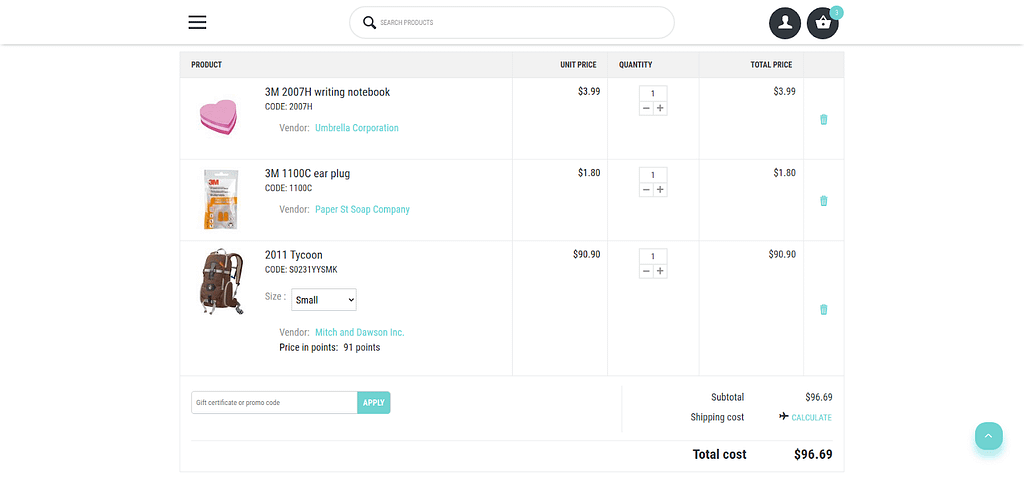
Task: Open the shopping basket icon
Action: click(823, 24)
